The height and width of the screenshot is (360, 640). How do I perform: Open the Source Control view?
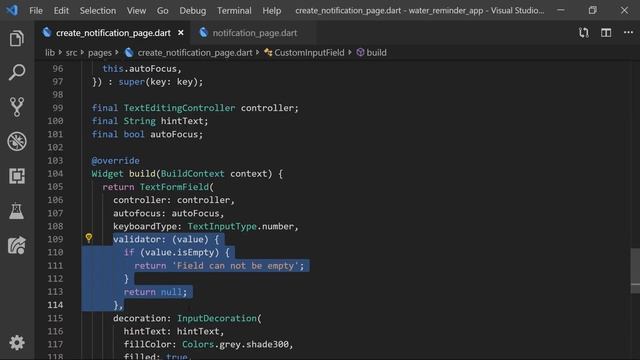[x=16, y=107]
